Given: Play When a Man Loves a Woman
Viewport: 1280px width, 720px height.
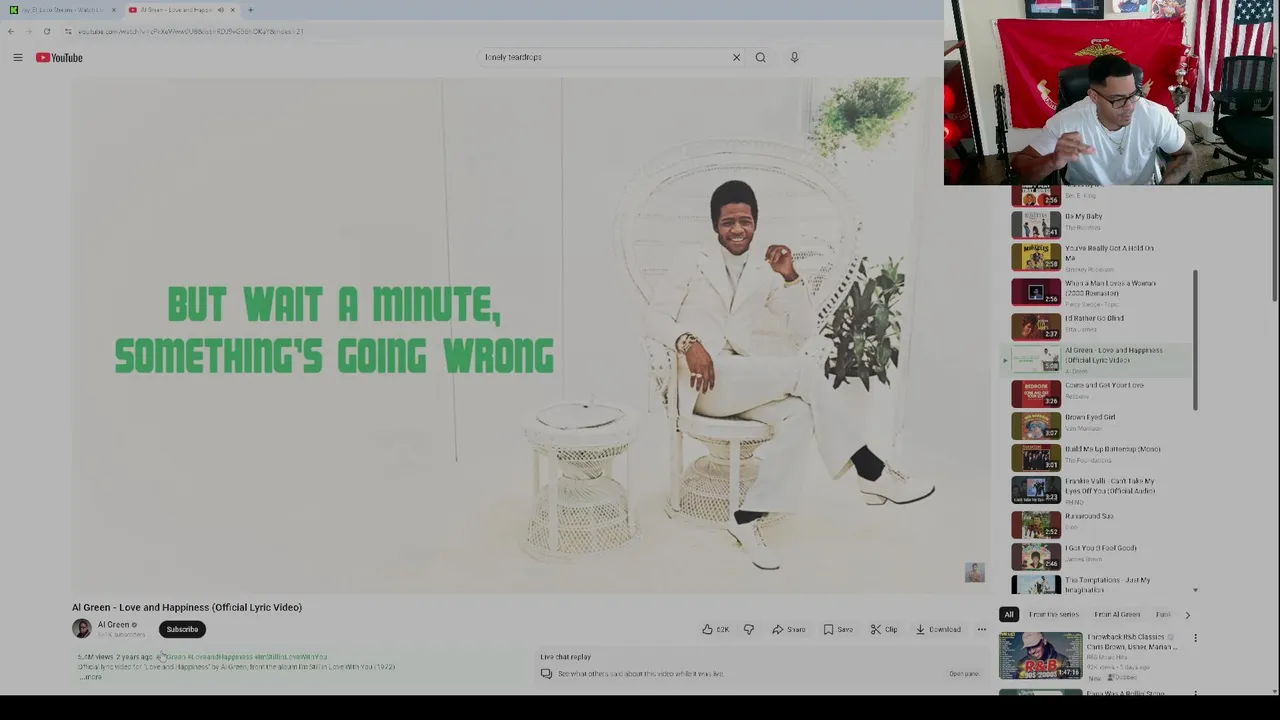Looking at the screenshot, I should click(1100, 292).
